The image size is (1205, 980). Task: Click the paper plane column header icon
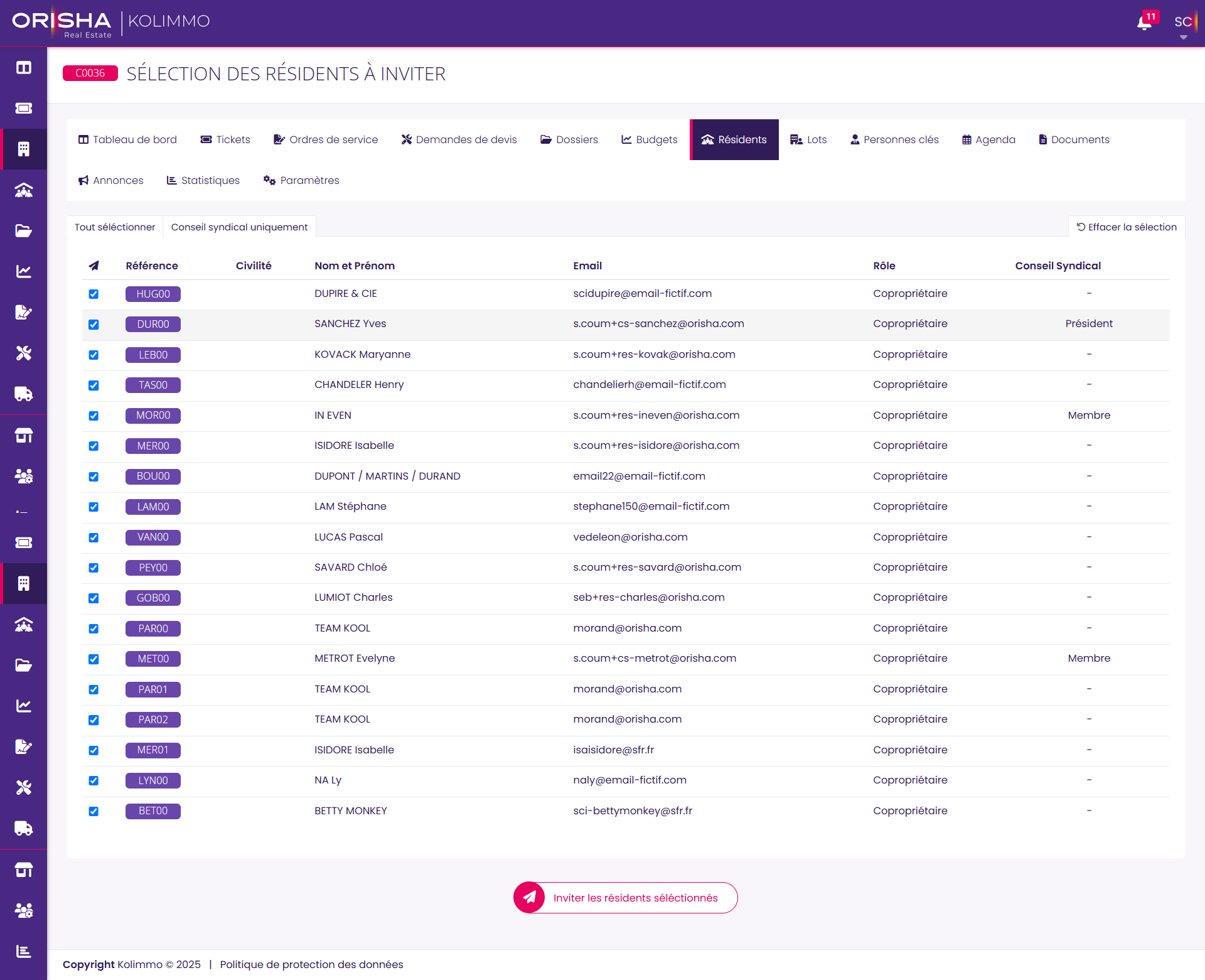(94, 266)
